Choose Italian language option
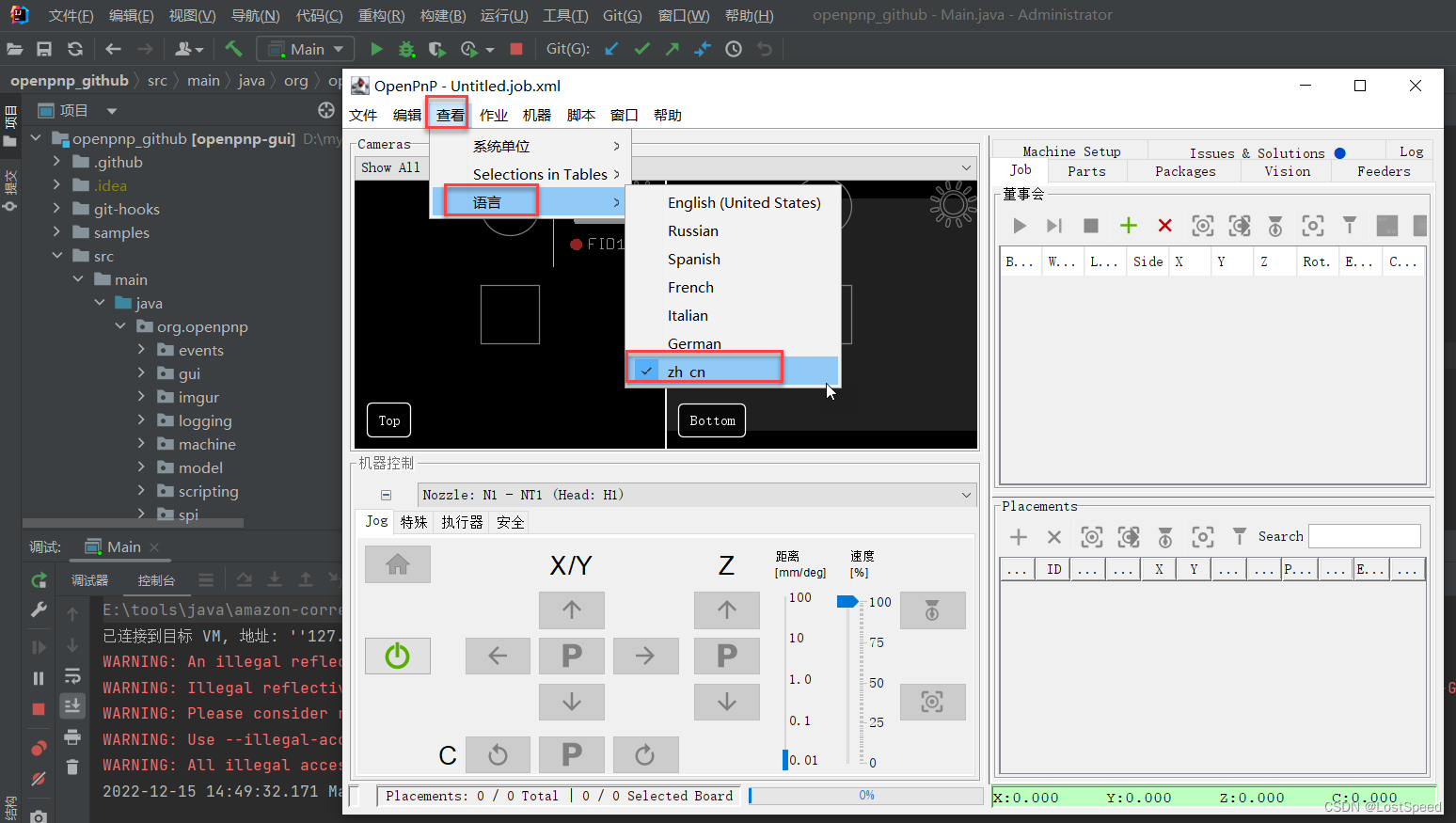 pos(733,315)
